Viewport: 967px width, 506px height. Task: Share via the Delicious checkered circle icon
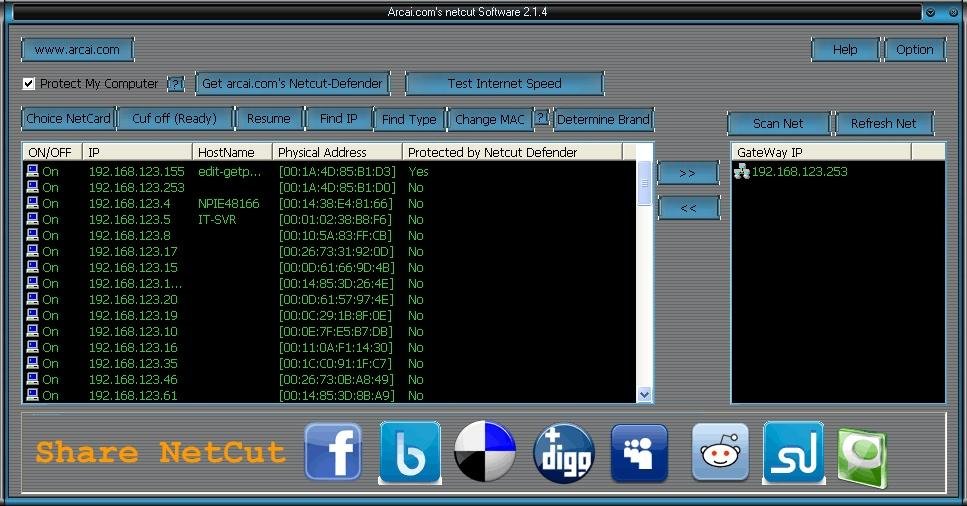point(485,451)
